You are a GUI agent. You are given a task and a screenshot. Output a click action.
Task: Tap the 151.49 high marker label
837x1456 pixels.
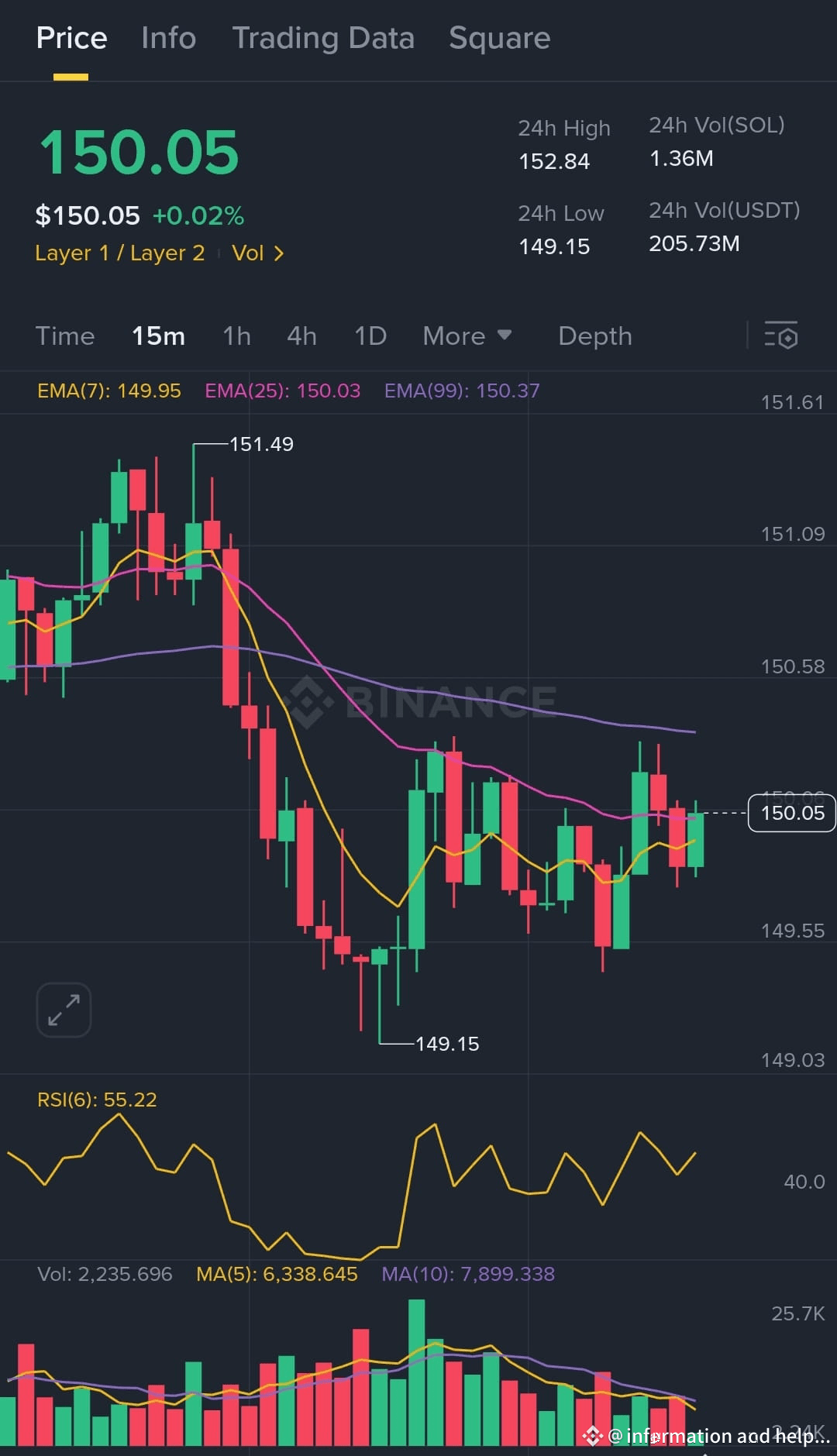pyautogui.click(x=261, y=444)
